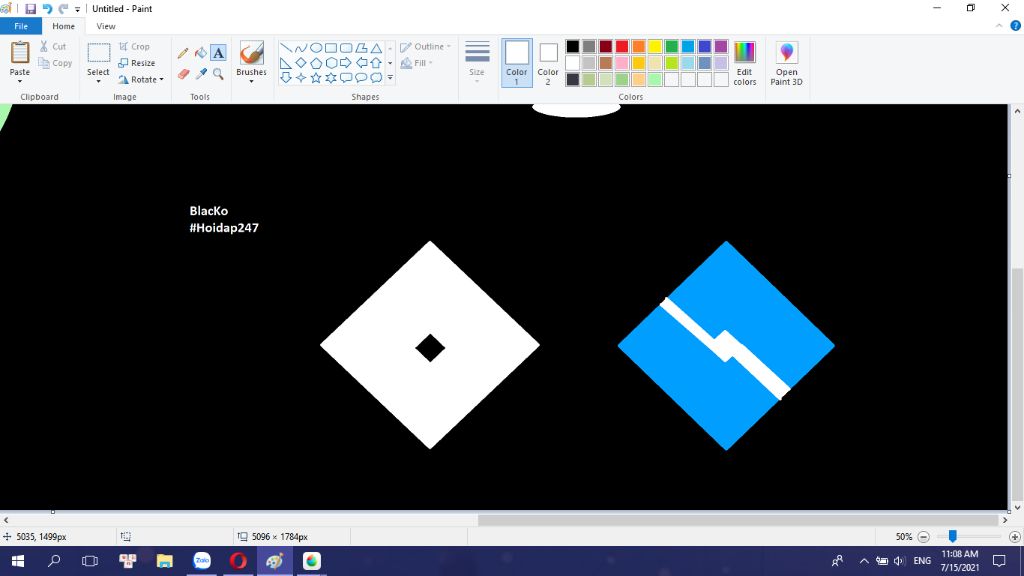Open the File menu
The image size is (1024, 576).
pyautogui.click(x=21, y=26)
